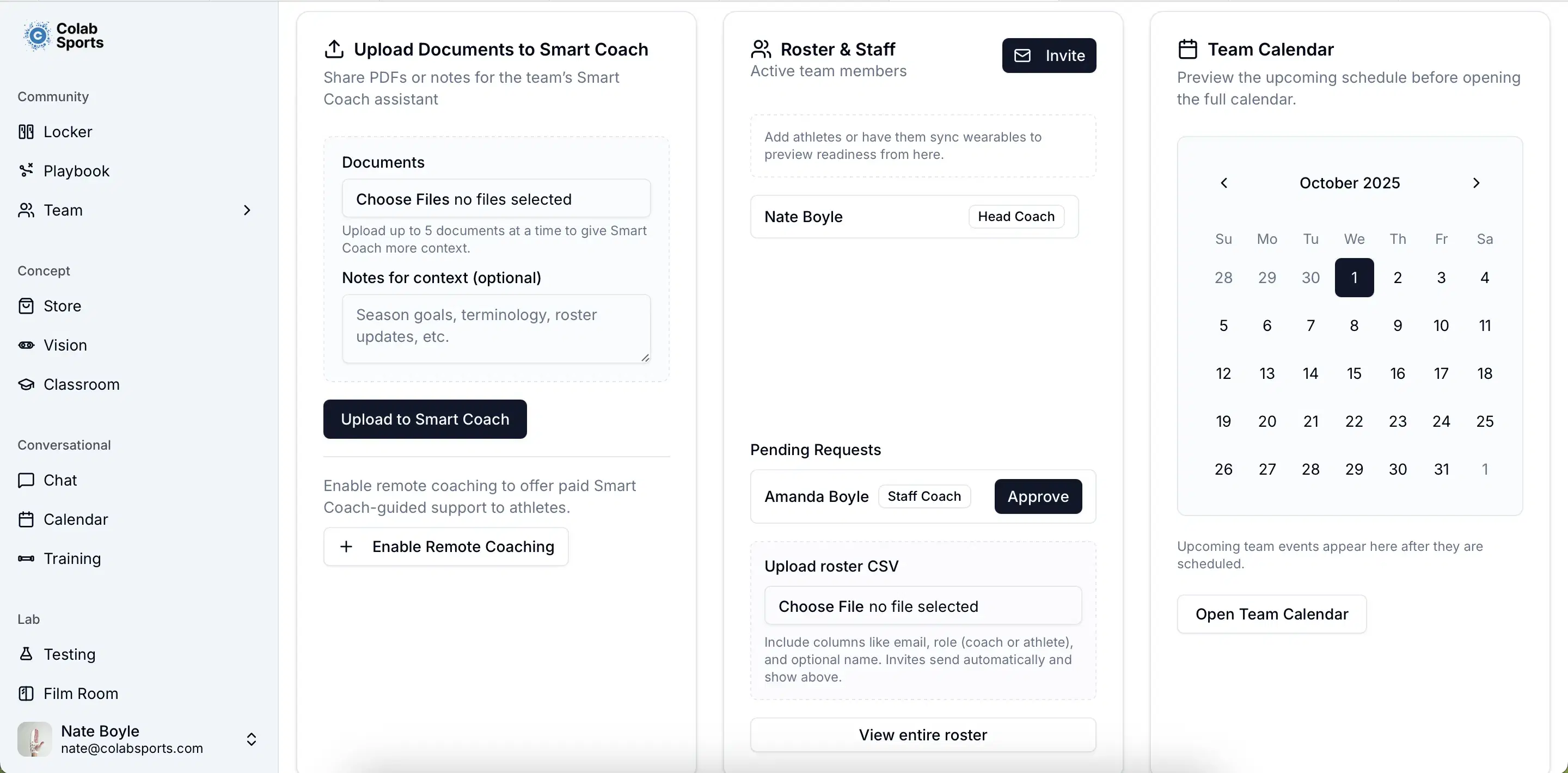Click the Store bag icon
This screenshot has height=773, width=1568.
click(27, 305)
